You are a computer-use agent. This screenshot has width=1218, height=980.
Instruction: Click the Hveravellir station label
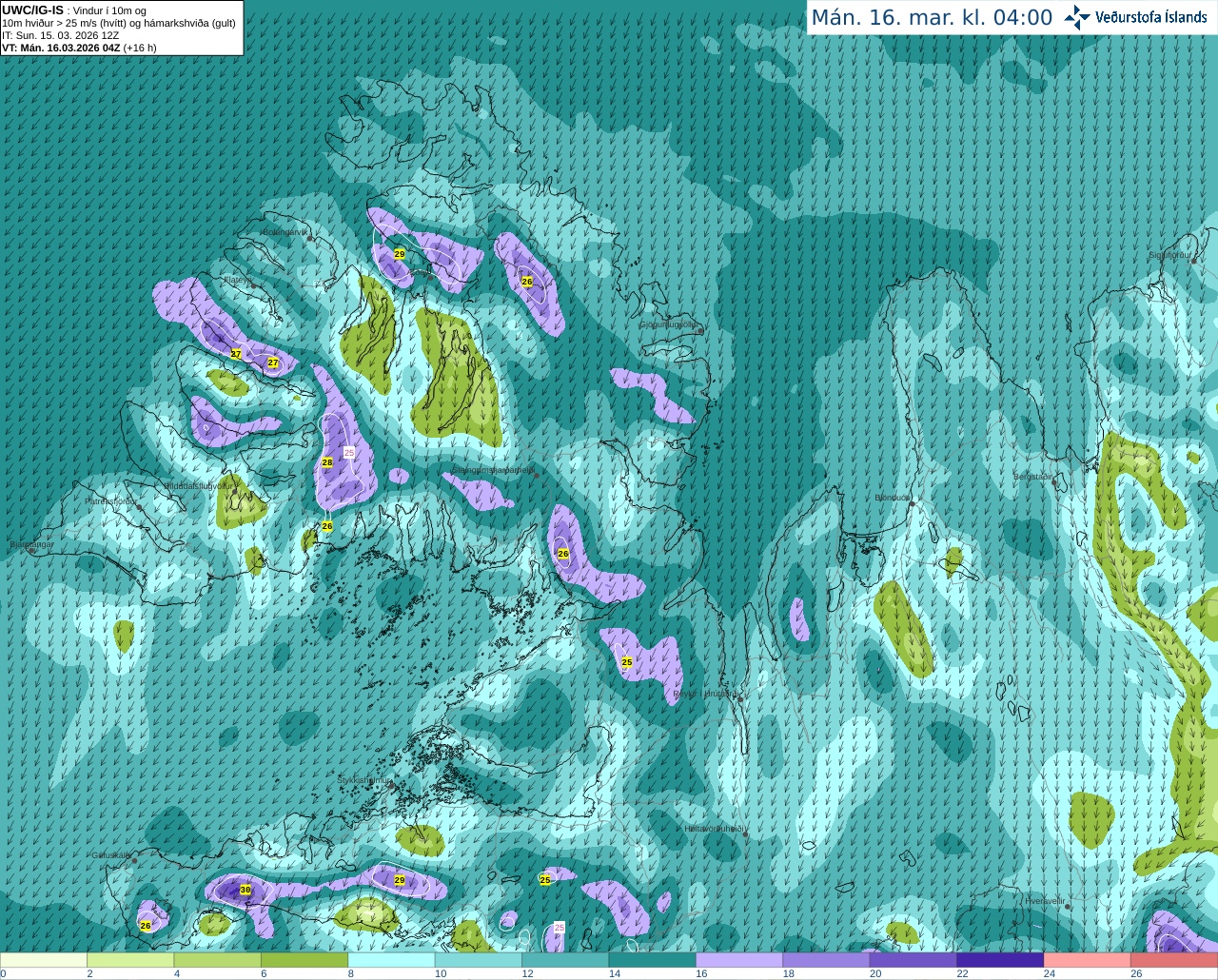pos(1045,900)
